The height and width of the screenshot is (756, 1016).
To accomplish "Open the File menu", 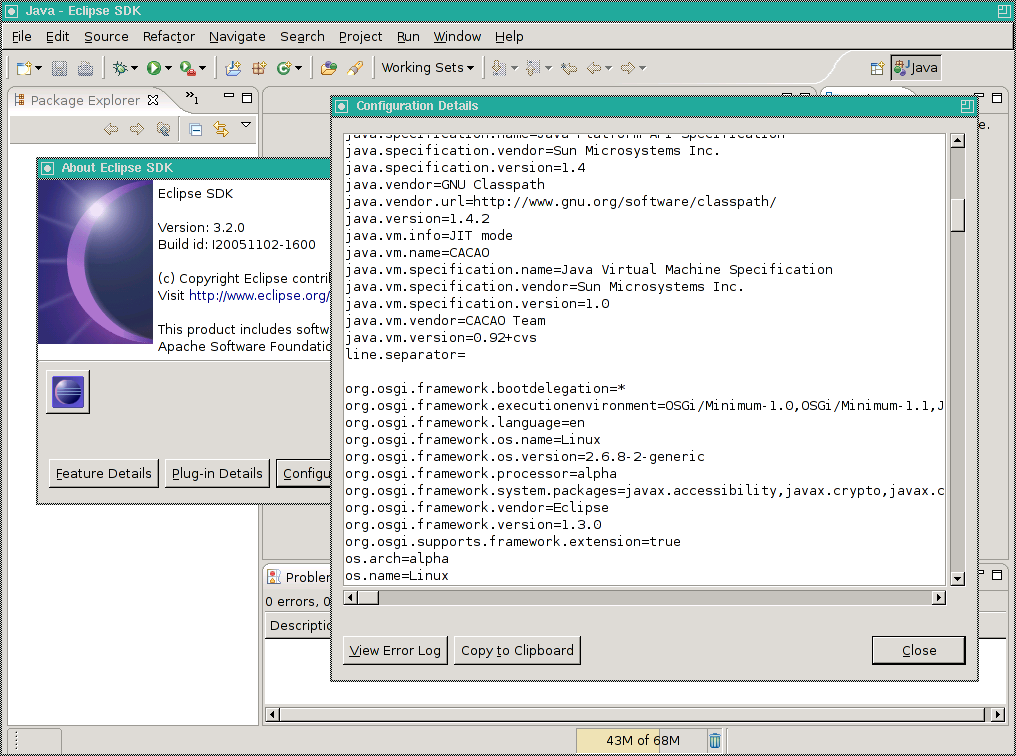I will (21, 37).
